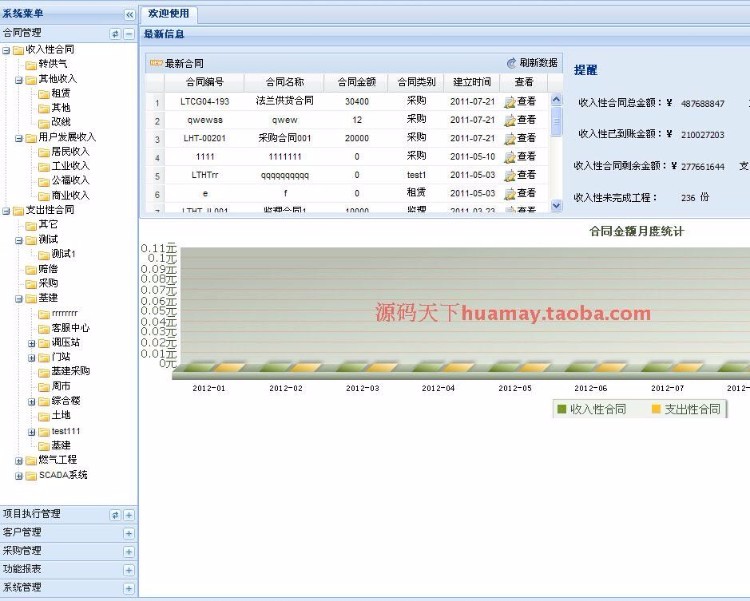Click the folder icon of 客服中心

click(x=44, y=329)
